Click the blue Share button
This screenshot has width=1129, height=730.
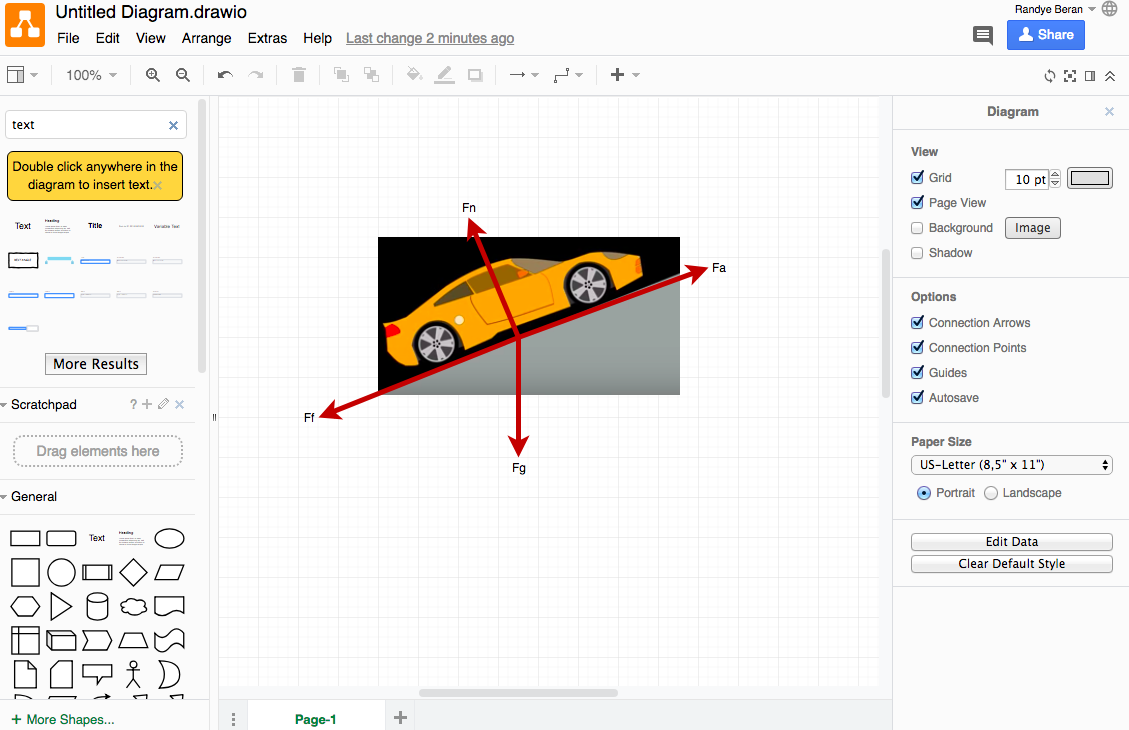click(1045, 35)
